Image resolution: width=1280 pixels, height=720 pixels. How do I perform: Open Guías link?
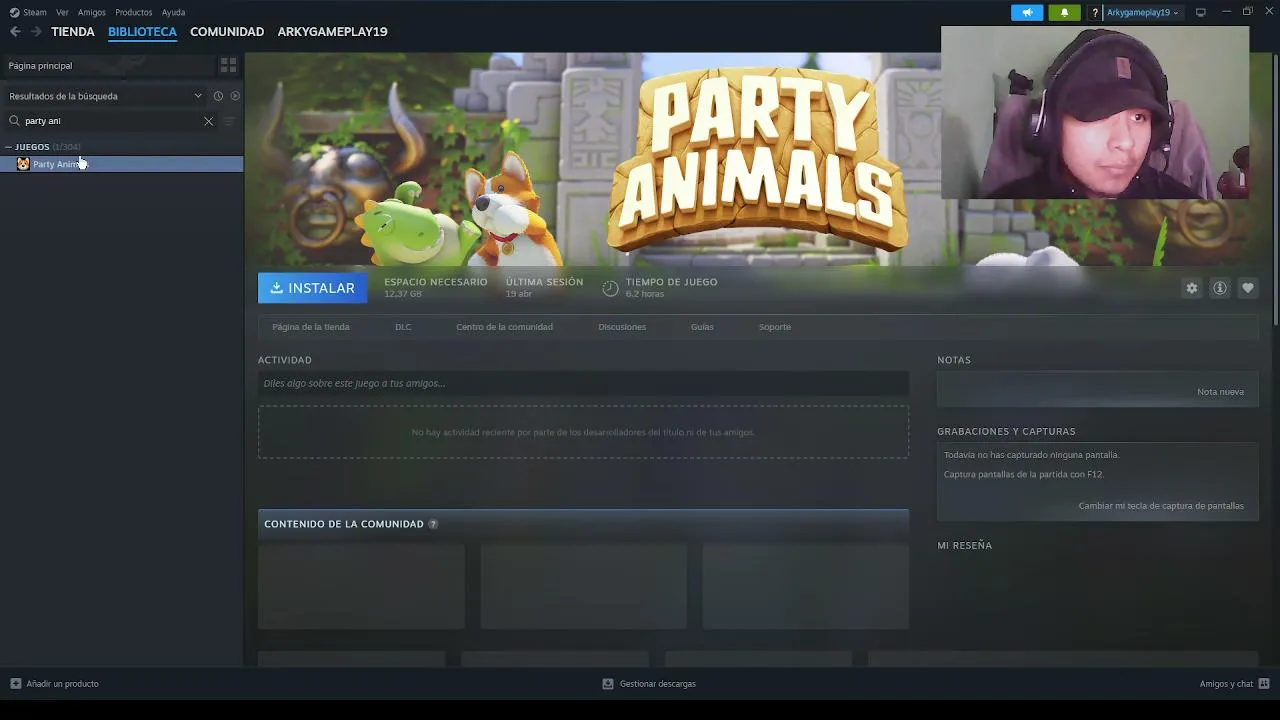coord(702,327)
